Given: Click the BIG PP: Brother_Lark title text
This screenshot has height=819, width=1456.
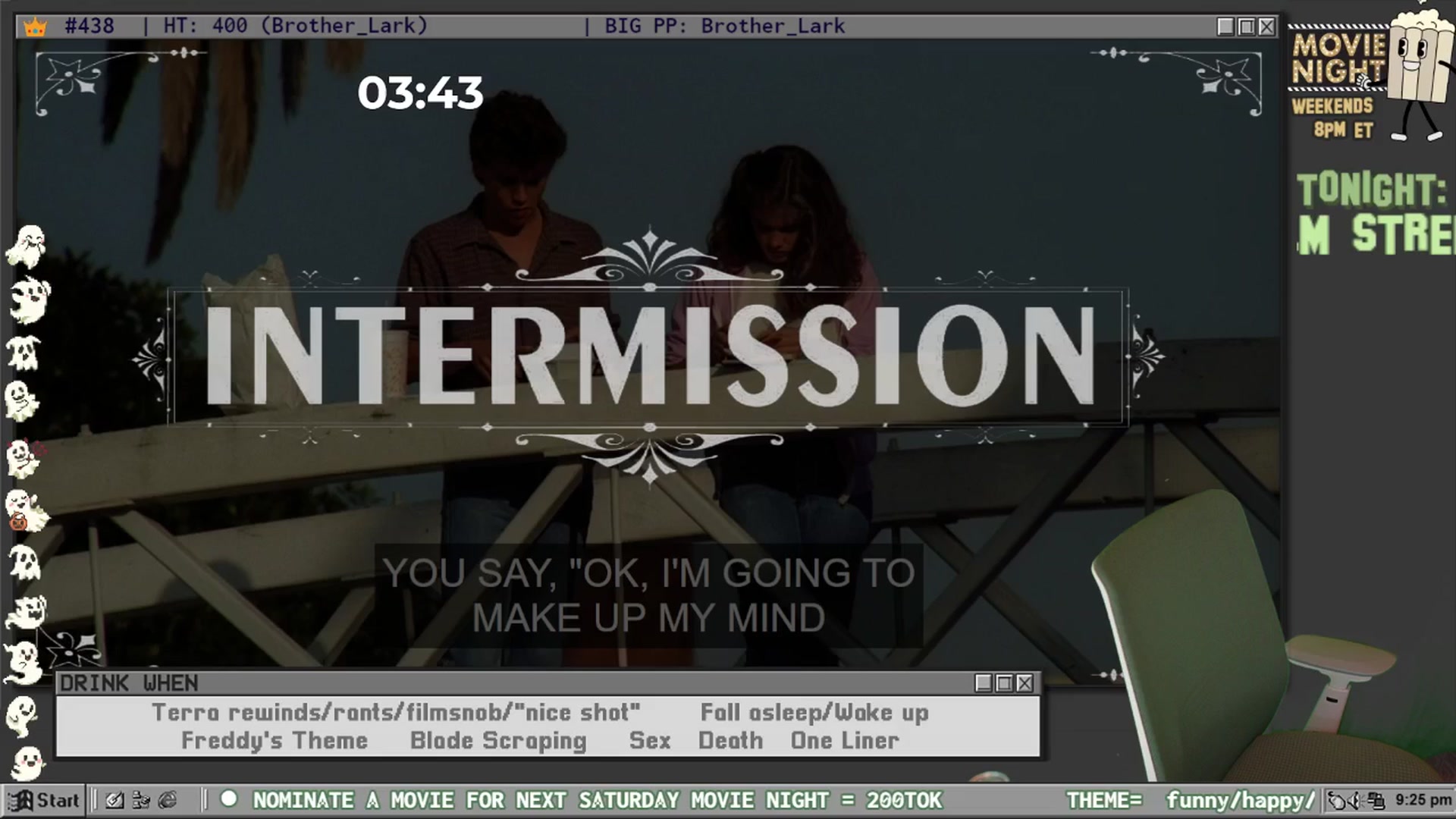Looking at the screenshot, I should [x=724, y=26].
